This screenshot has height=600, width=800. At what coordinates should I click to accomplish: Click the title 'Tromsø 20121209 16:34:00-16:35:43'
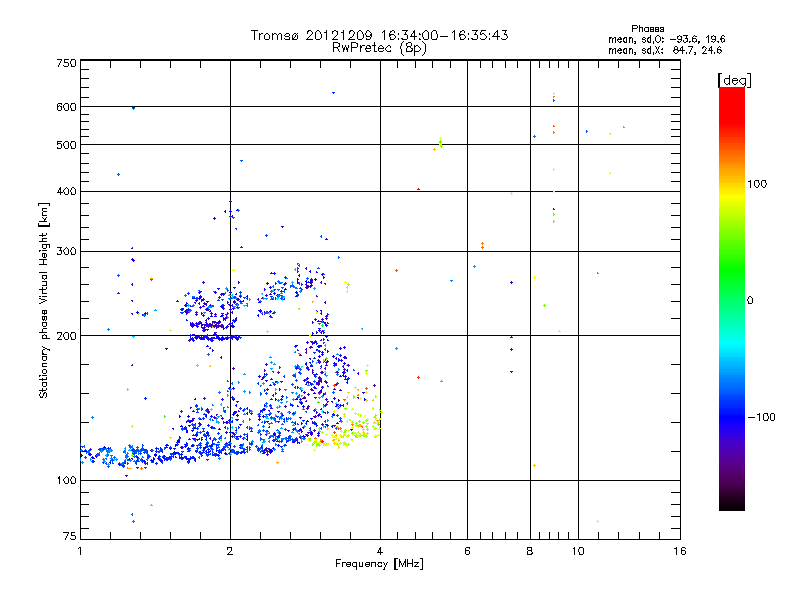point(379,35)
